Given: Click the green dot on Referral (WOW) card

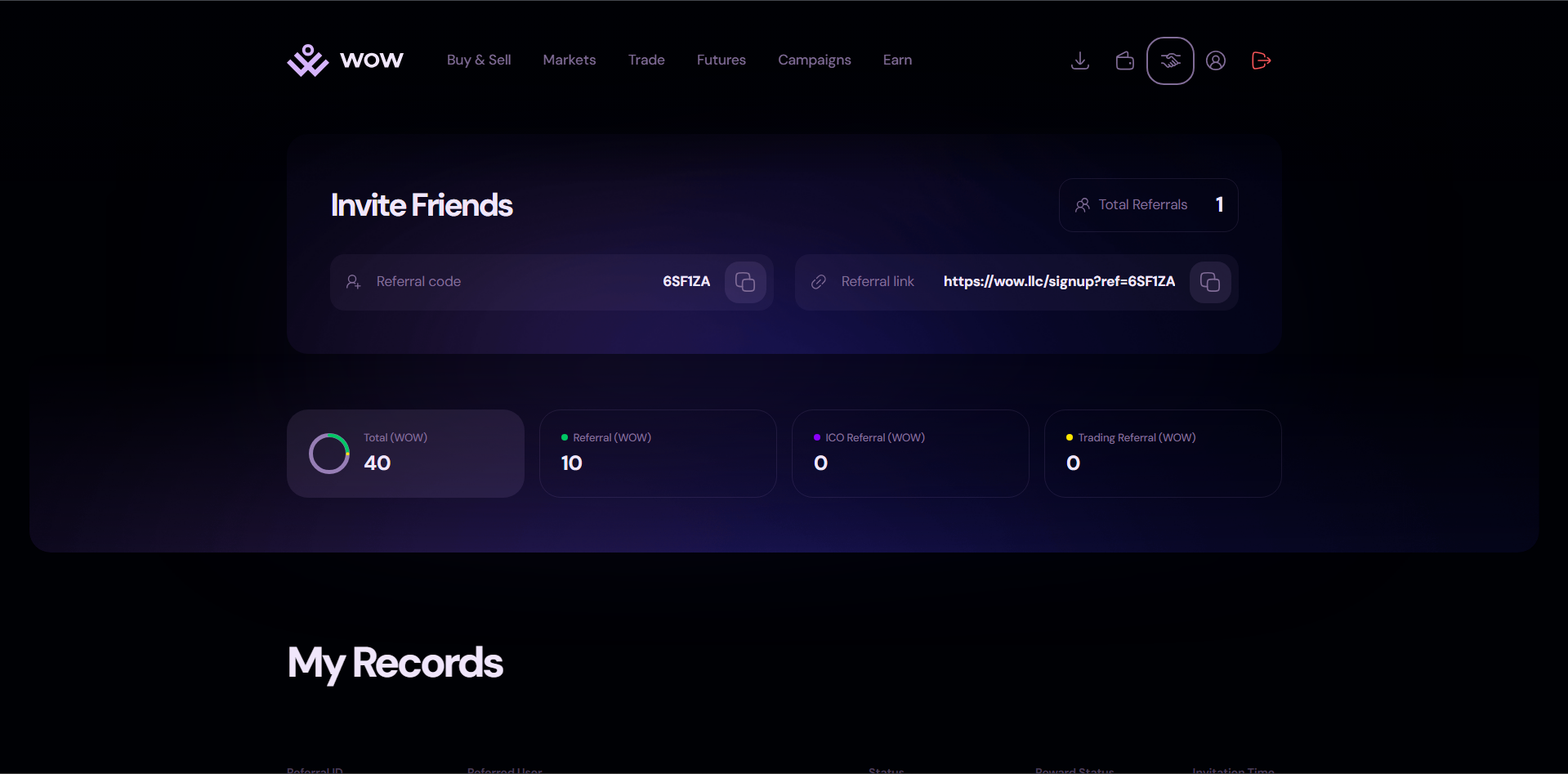Looking at the screenshot, I should (x=563, y=437).
